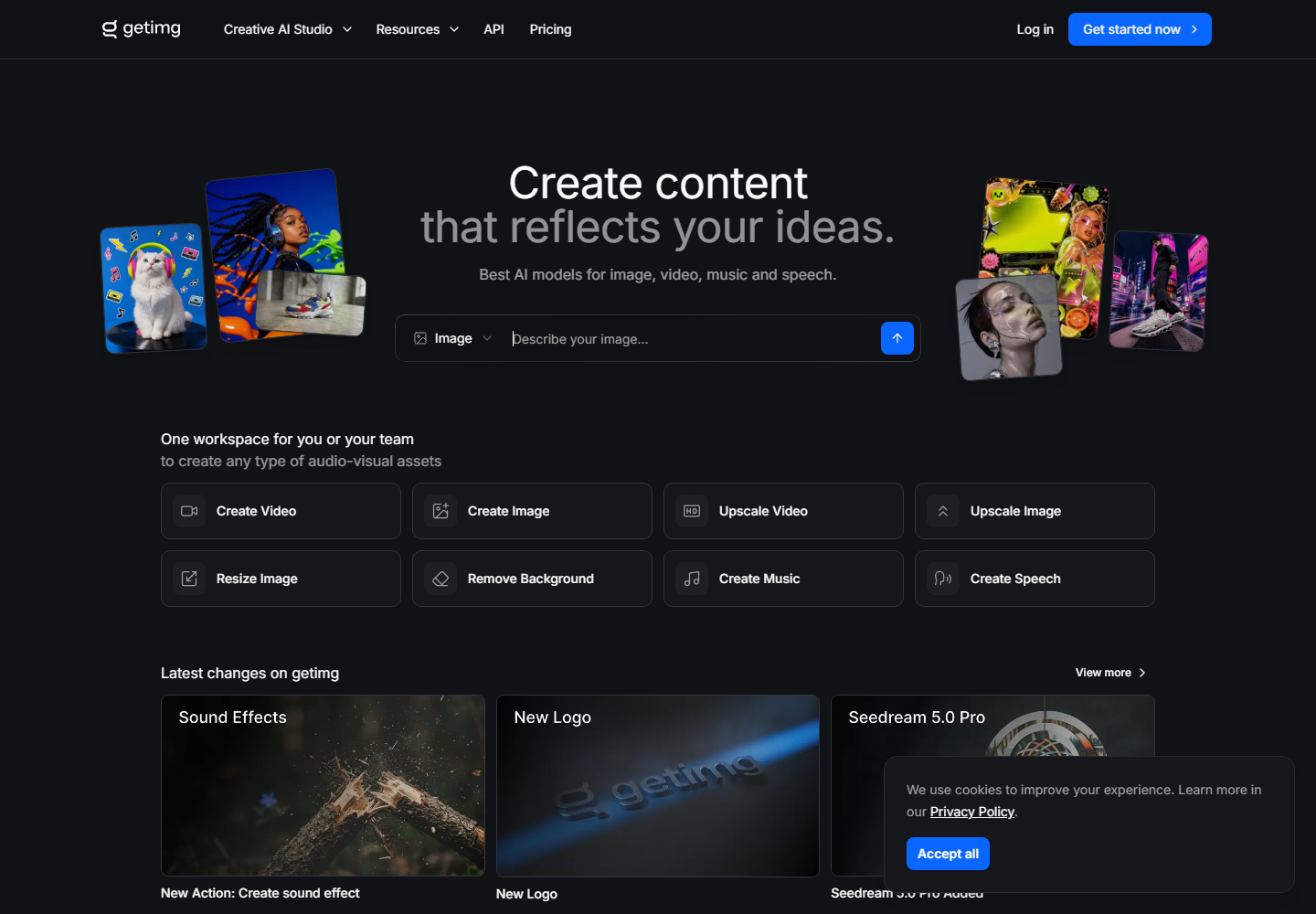Image resolution: width=1316 pixels, height=914 pixels.
Task: Expand the Resources dropdown menu
Action: pos(418,29)
